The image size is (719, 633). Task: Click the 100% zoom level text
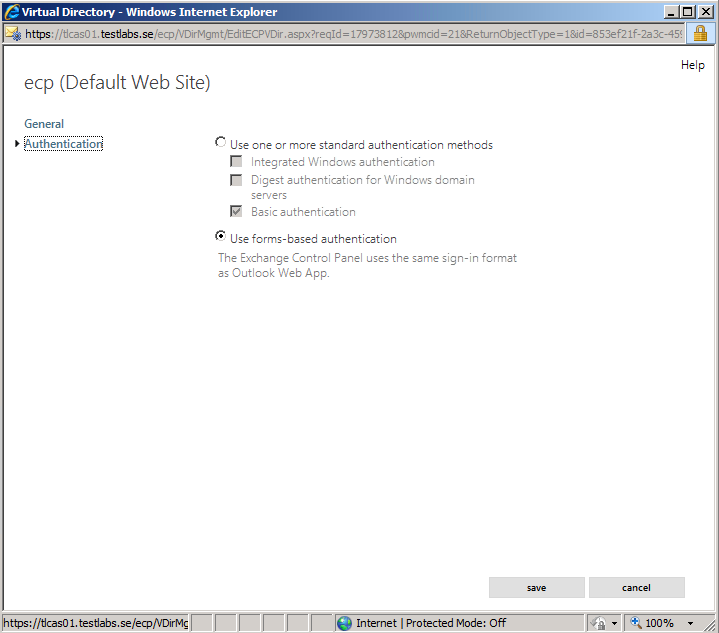[x=659, y=623]
